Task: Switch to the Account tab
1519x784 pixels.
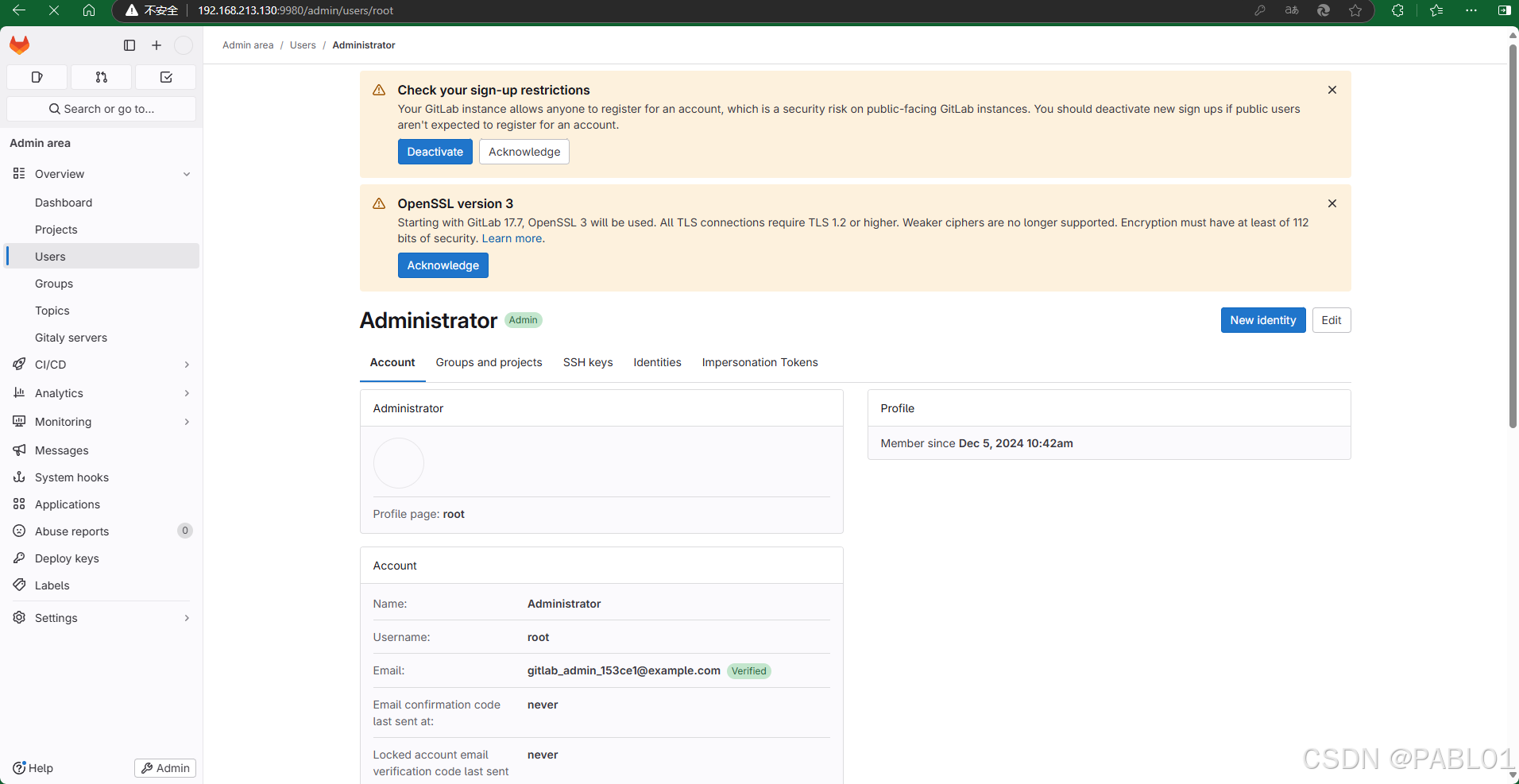Action: [x=392, y=362]
